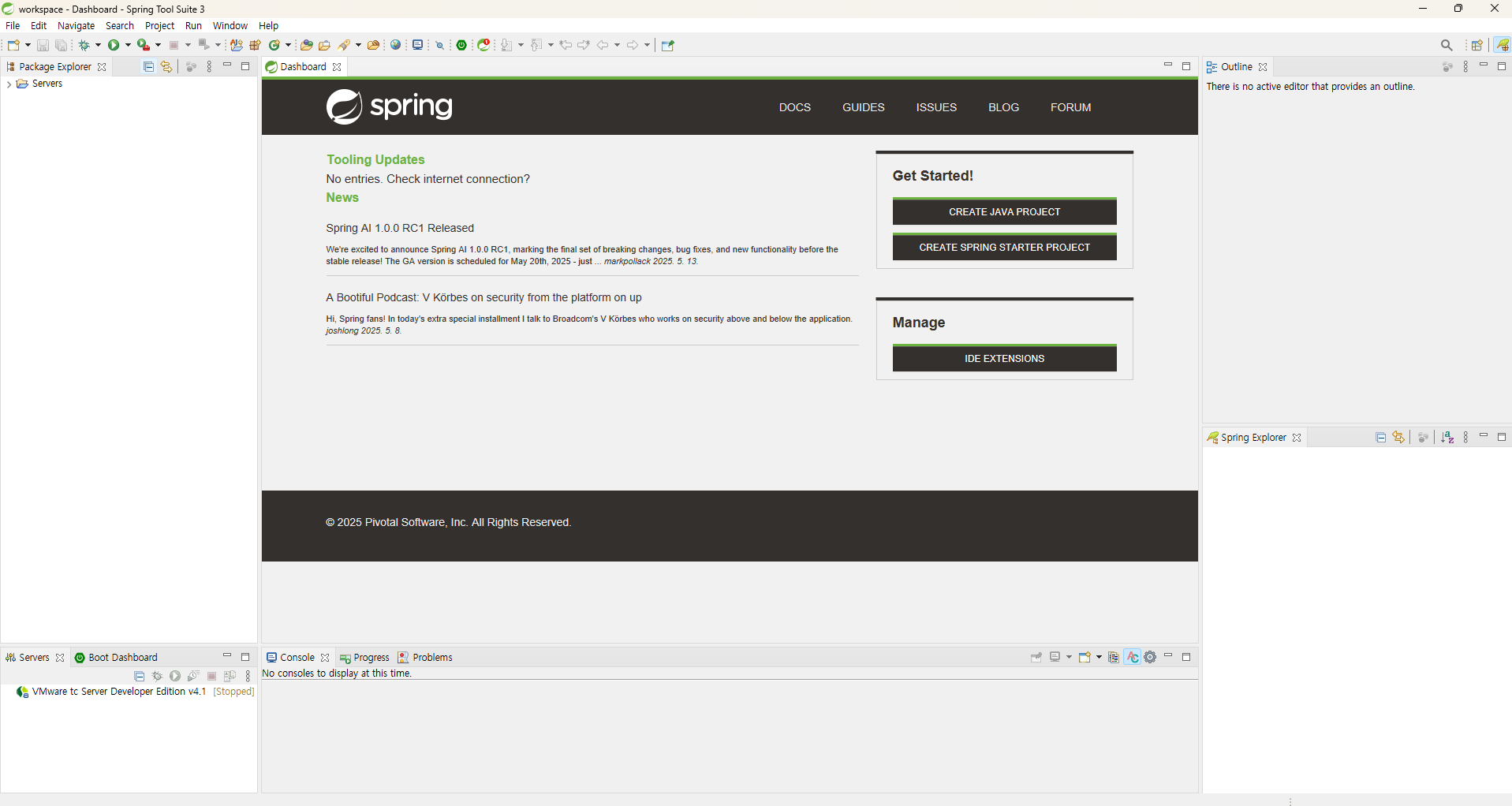The image size is (1512, 806).
Task: Open the GUIDES link in Spring header
Action: pyautogui.click(x=863, y=107)
